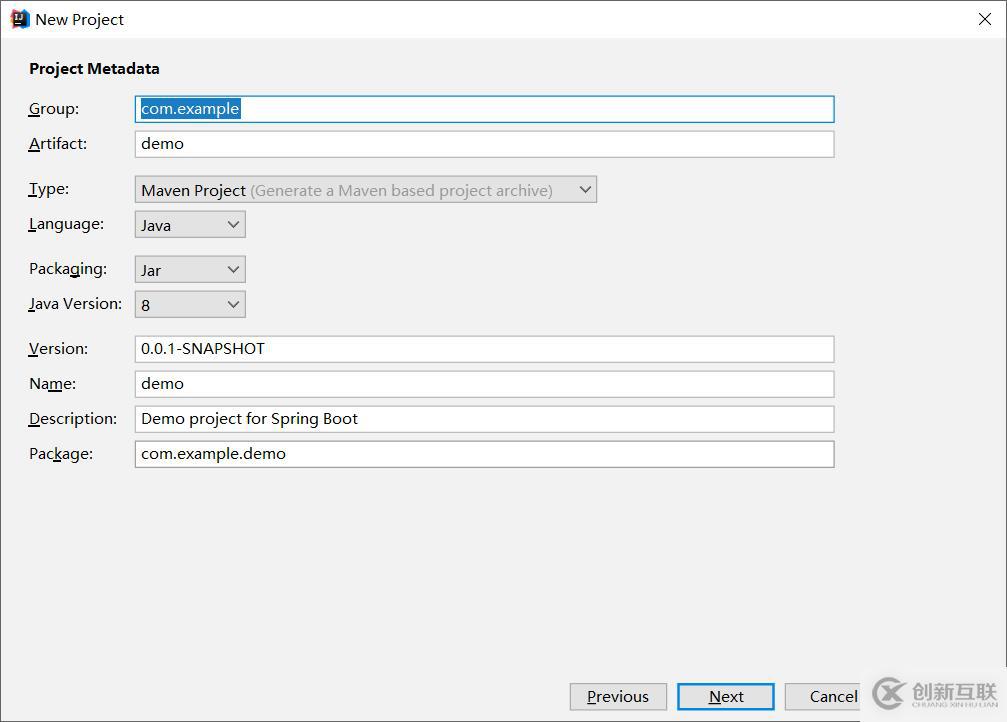Click the Project Metadata heading
The image size is (1007, 722).
94,69
